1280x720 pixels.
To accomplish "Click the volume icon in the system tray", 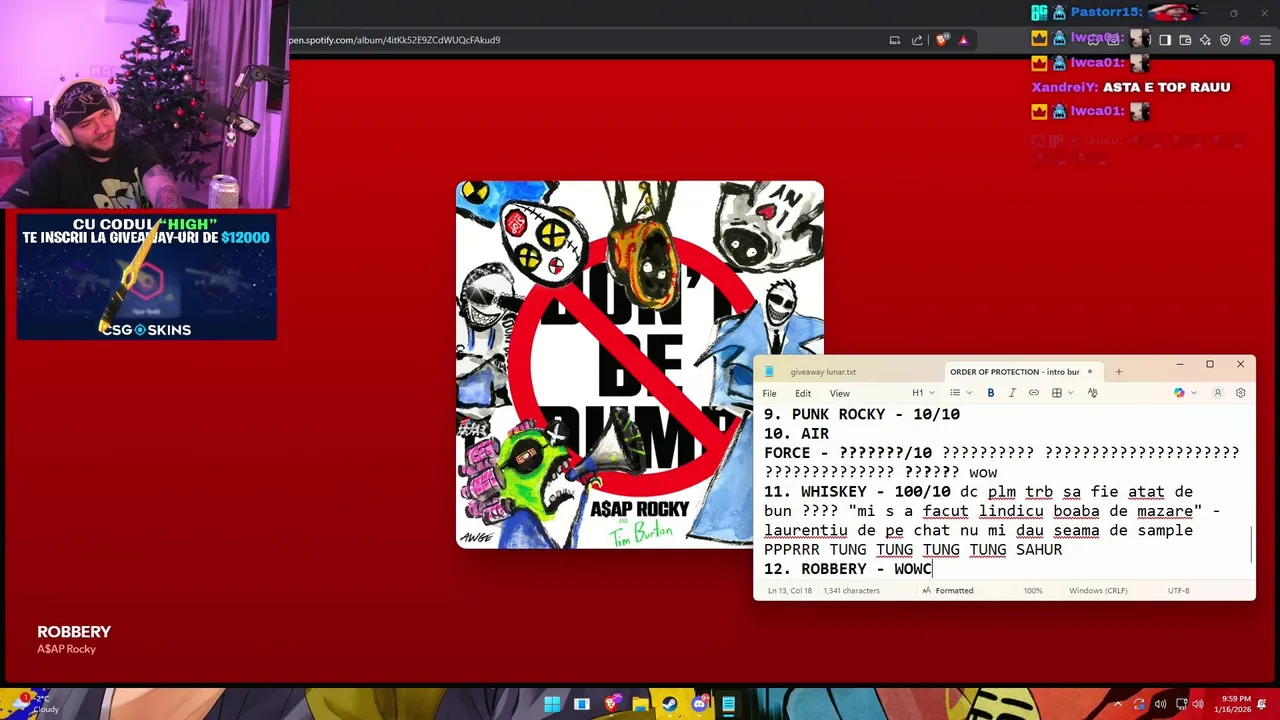I will pyautogui.click(x=1198, y=704).
